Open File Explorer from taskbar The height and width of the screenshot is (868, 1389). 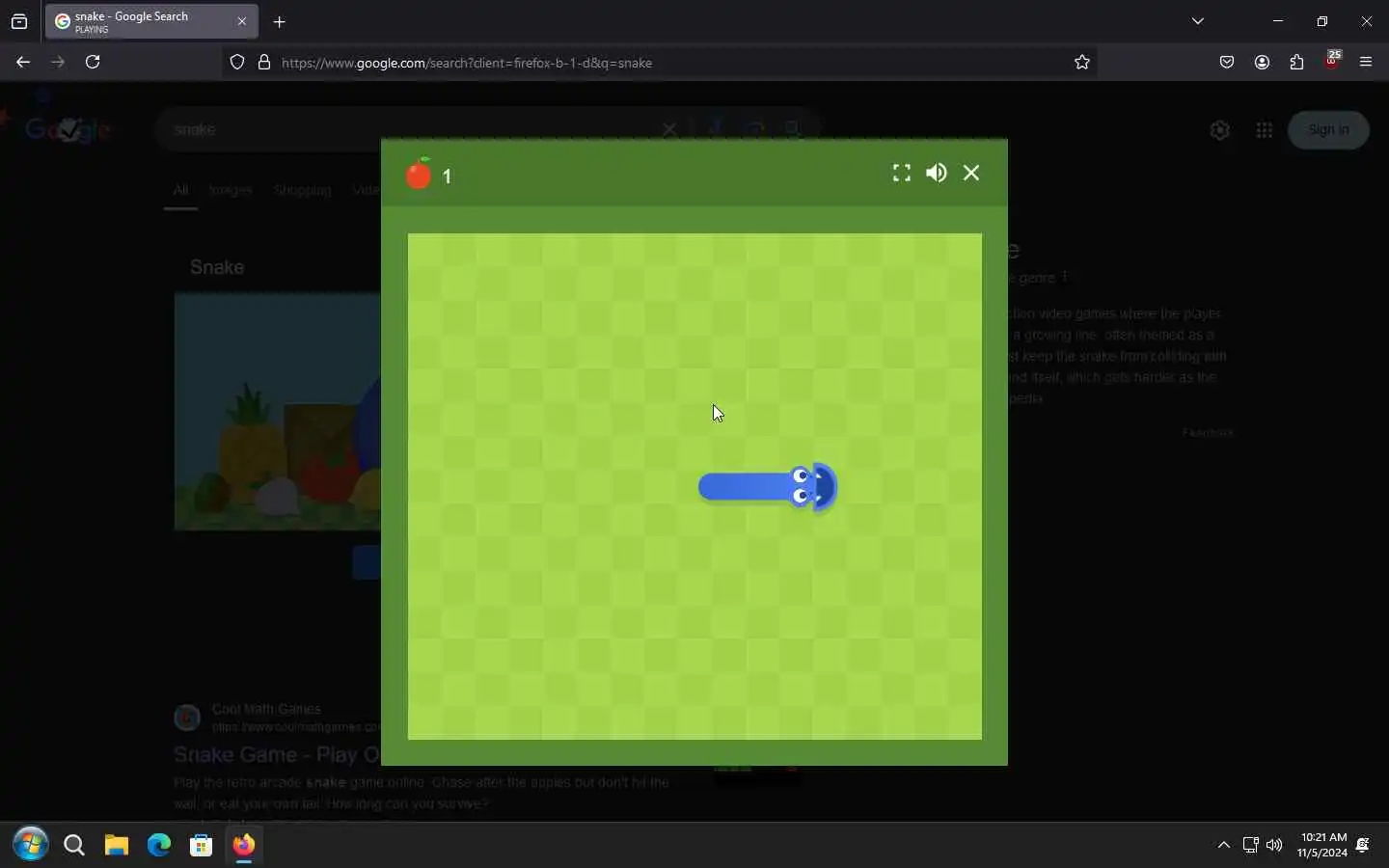(x=117, y=846)
